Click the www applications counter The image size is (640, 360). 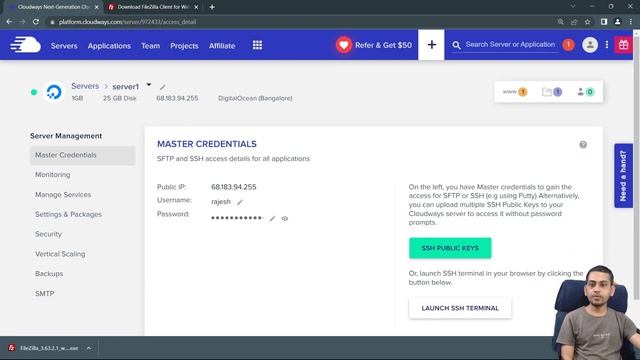(515, 92)
